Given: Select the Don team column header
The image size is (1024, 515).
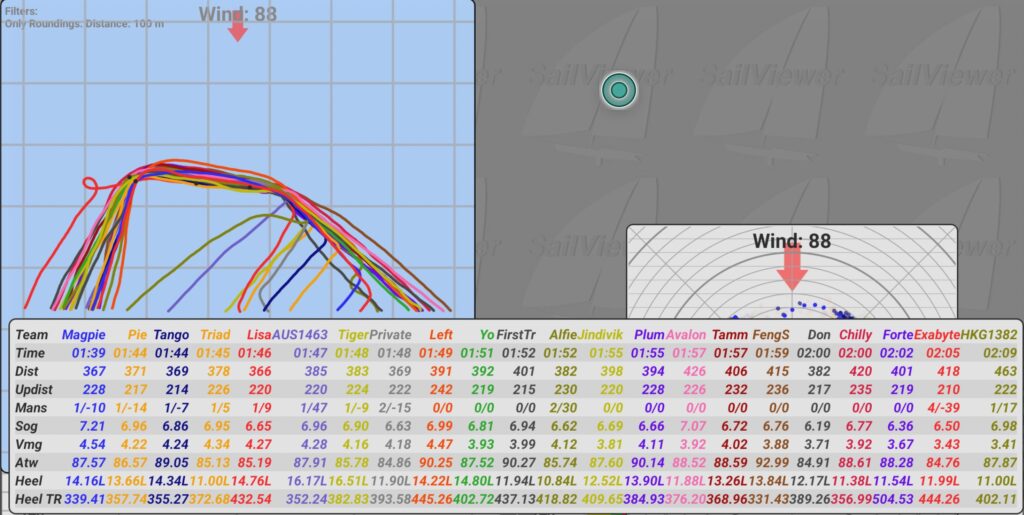Looking at the screenshot, I should coord(819,335).
